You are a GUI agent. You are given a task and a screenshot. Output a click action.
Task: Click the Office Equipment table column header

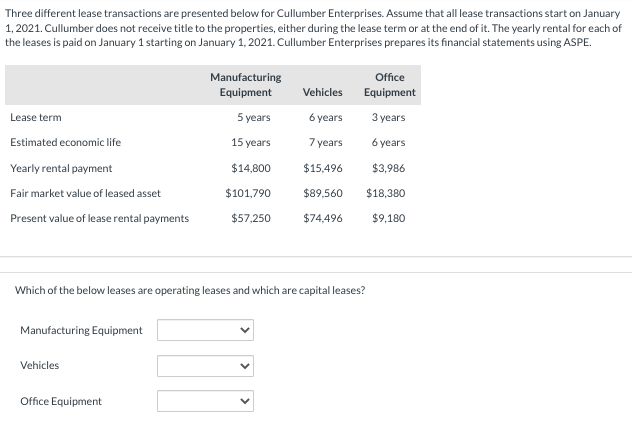(x=389, y=85)
